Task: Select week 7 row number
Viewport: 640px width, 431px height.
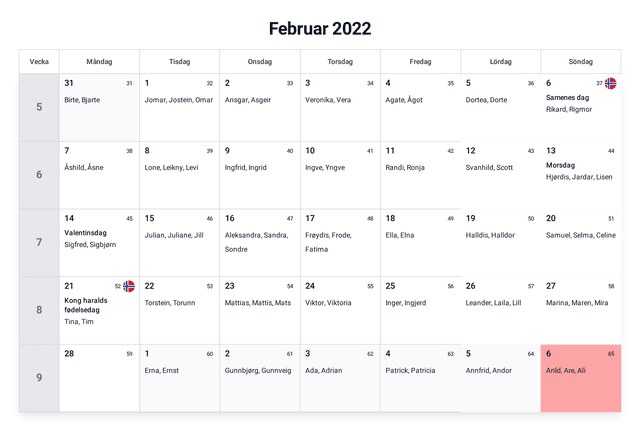Action: [39, 242]
